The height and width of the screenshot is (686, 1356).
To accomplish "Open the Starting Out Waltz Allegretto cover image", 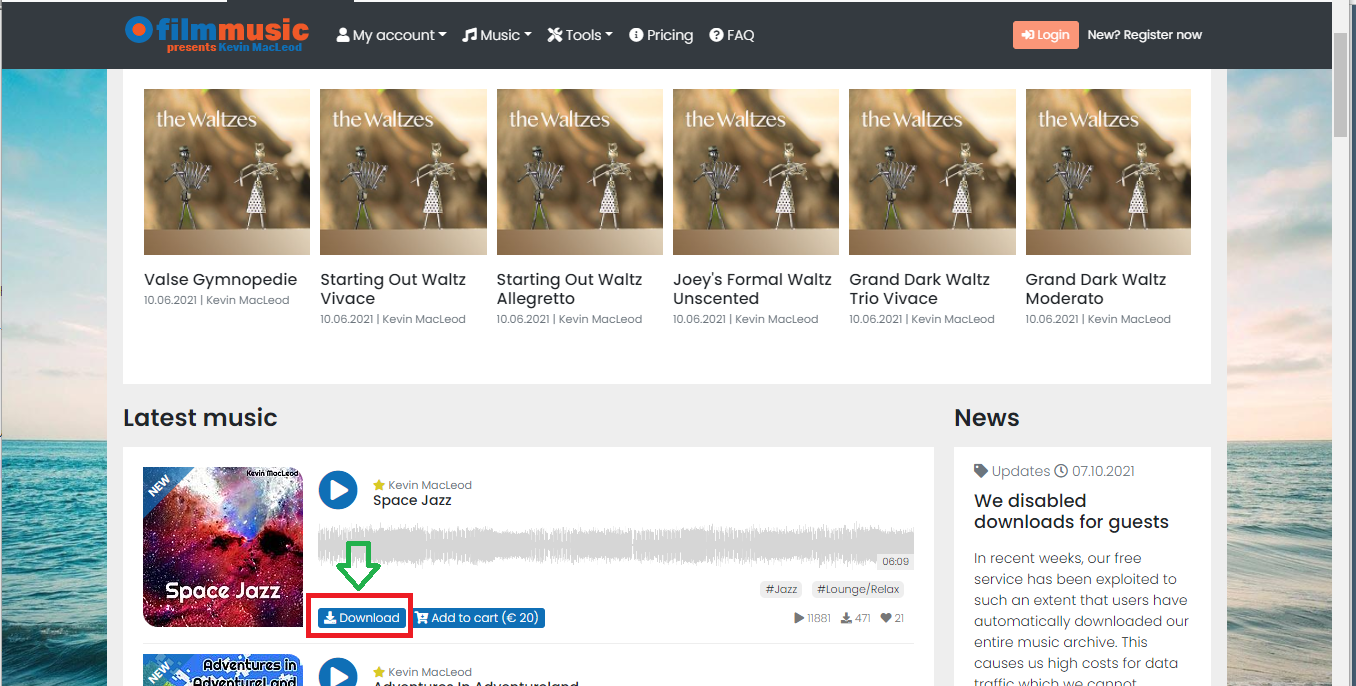I will 580,172.
